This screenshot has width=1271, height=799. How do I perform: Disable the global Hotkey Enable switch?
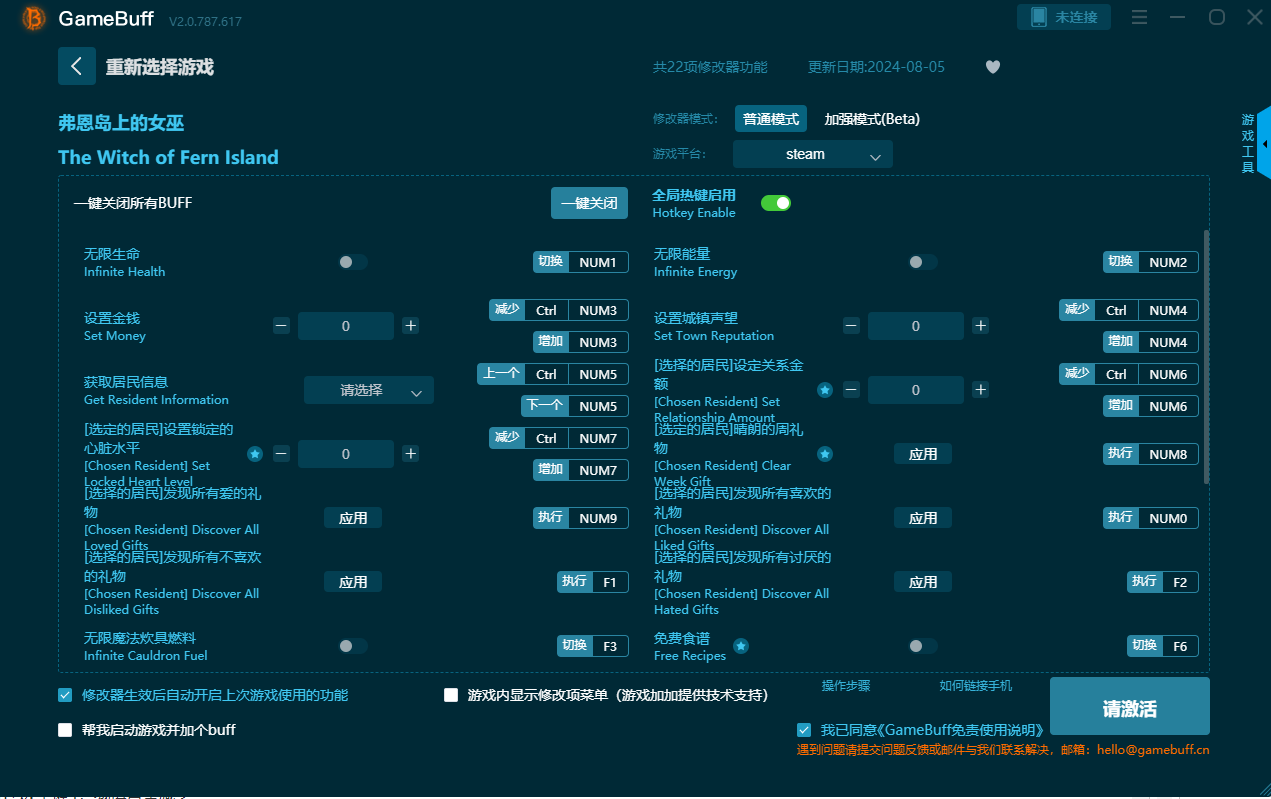point(776,203)
